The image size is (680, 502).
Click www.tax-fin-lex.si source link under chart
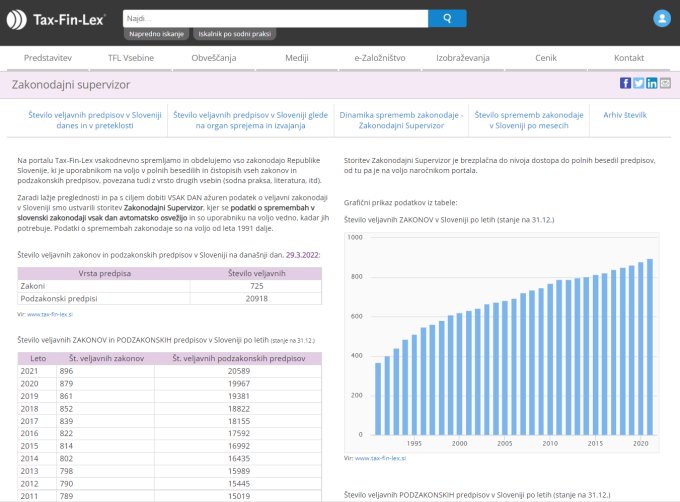[x=380, y=458]
